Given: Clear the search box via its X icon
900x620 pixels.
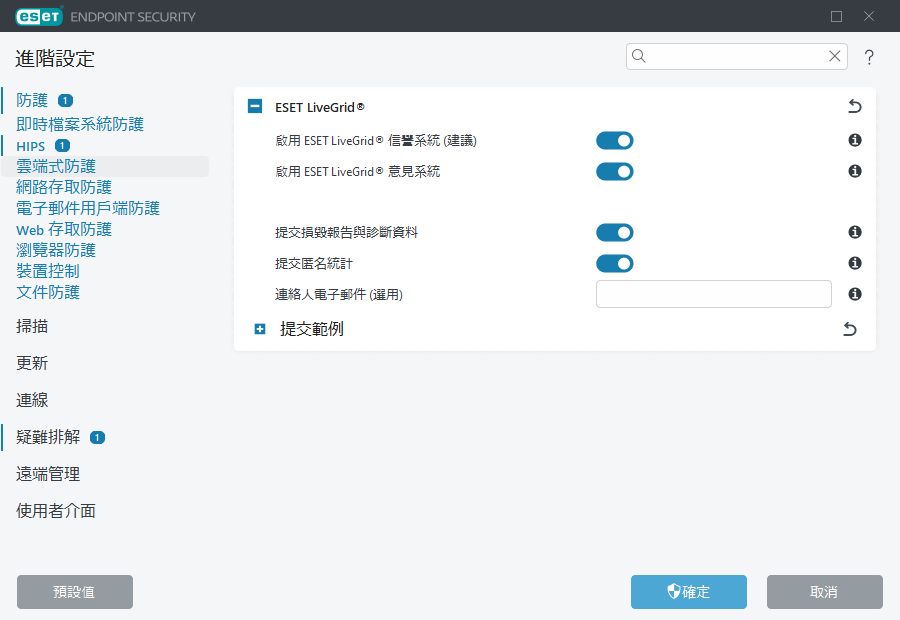Looking at the screenshot, I should point(835,56).
